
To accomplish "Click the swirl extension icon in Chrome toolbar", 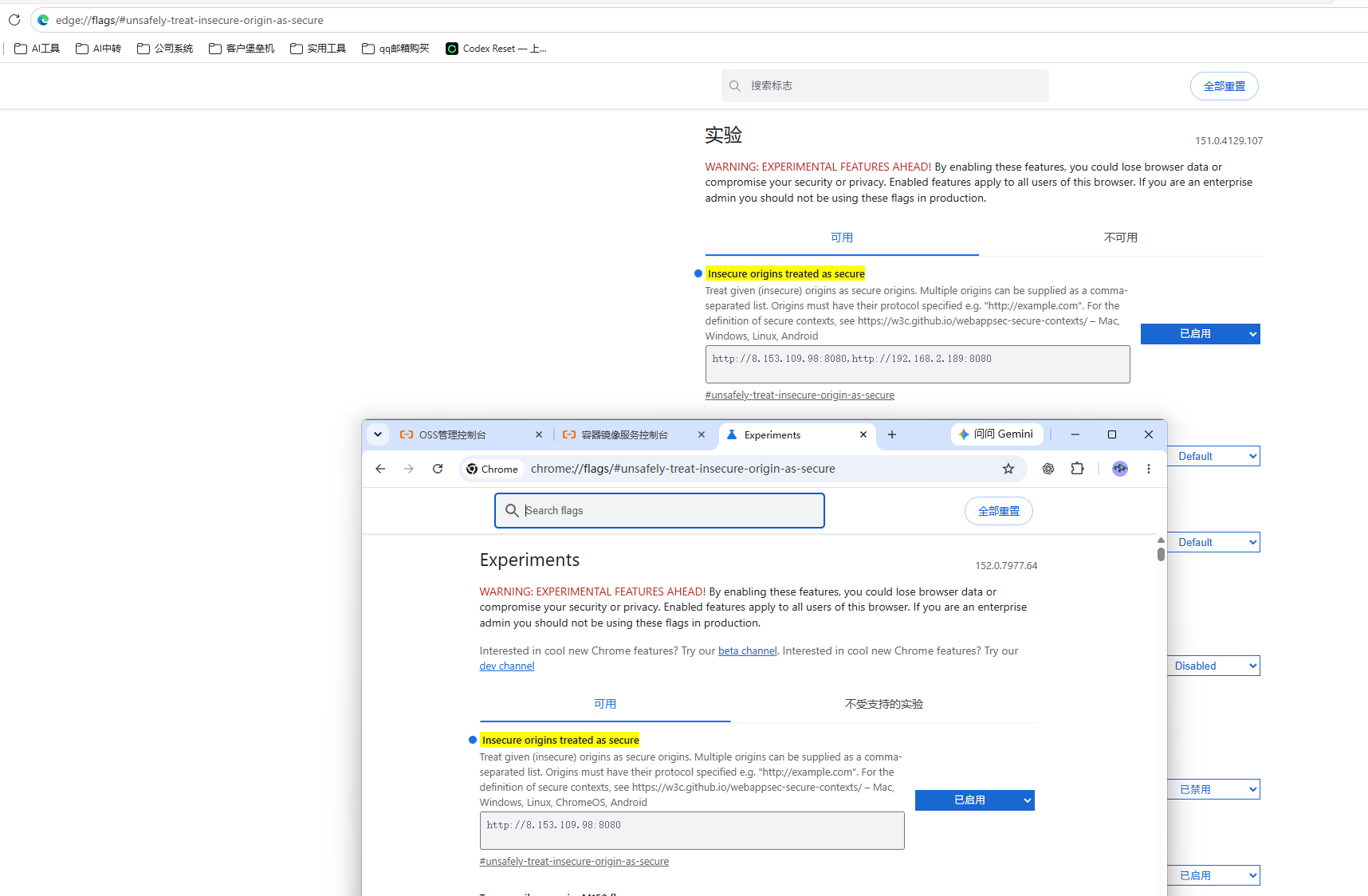I will point(1048,469).
